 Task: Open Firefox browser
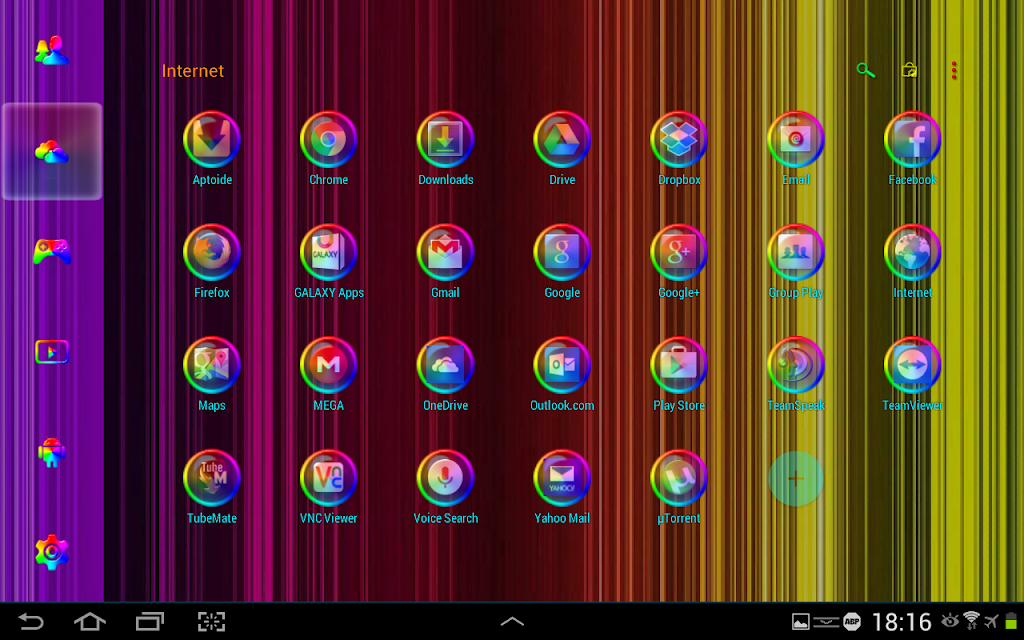click(212, 253)
